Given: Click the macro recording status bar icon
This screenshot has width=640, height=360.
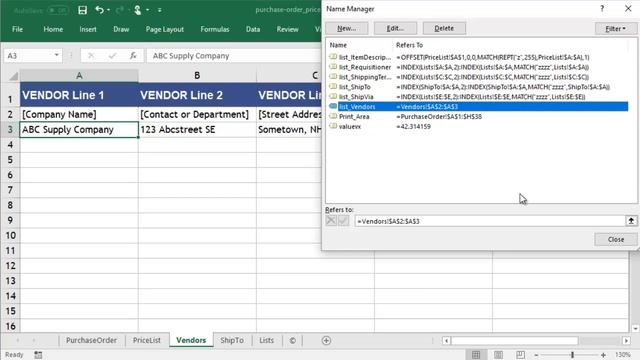Looking at the screenshot, I should coord(38,355).
